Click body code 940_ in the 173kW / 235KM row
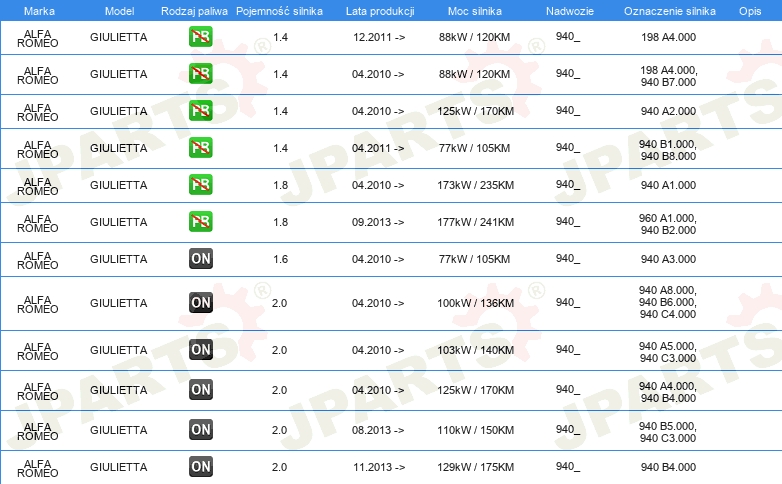 (x=568, y=185)
